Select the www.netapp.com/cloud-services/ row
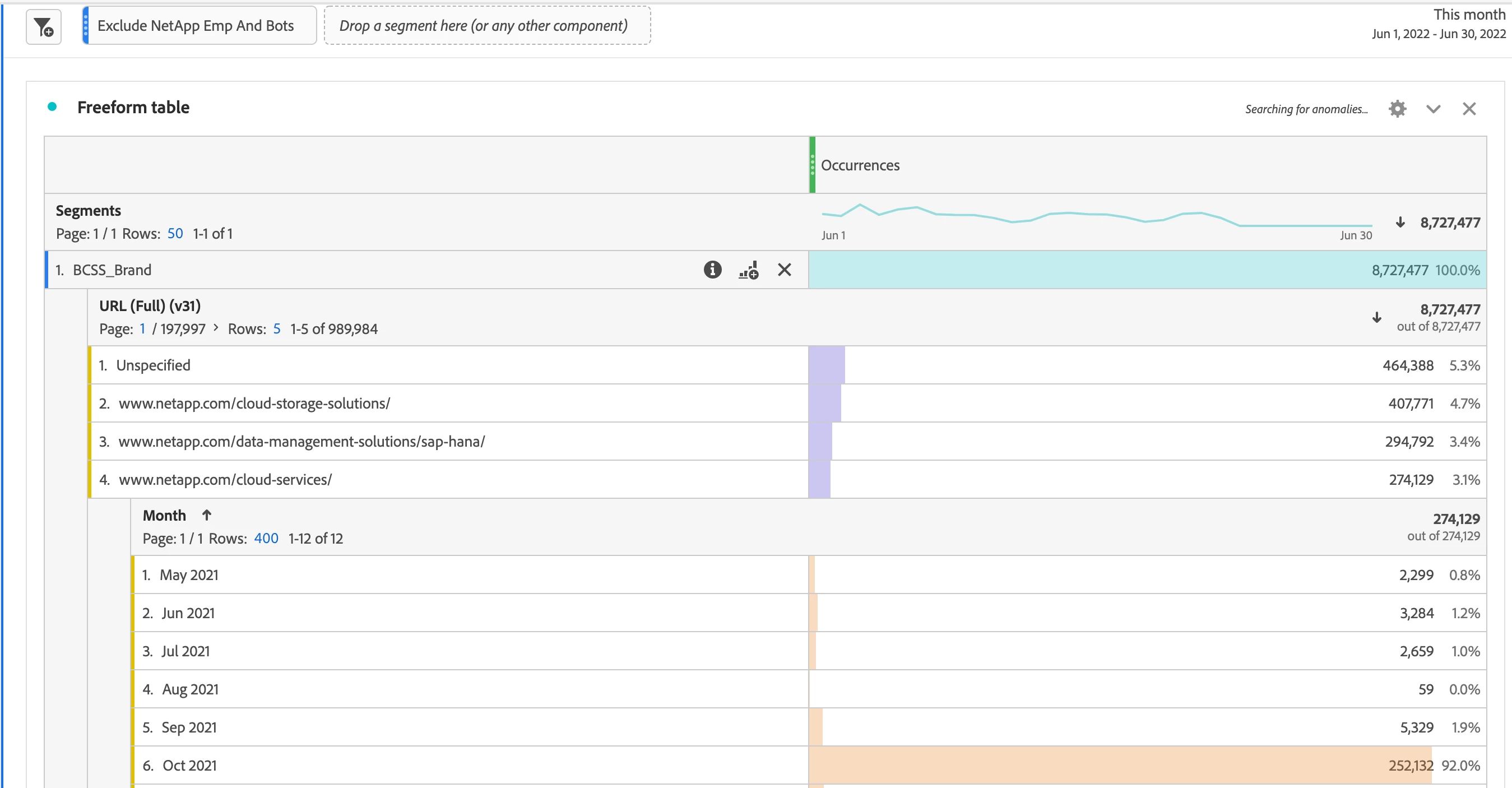The width and height of the screenshot is (1512, 788). 225,480
